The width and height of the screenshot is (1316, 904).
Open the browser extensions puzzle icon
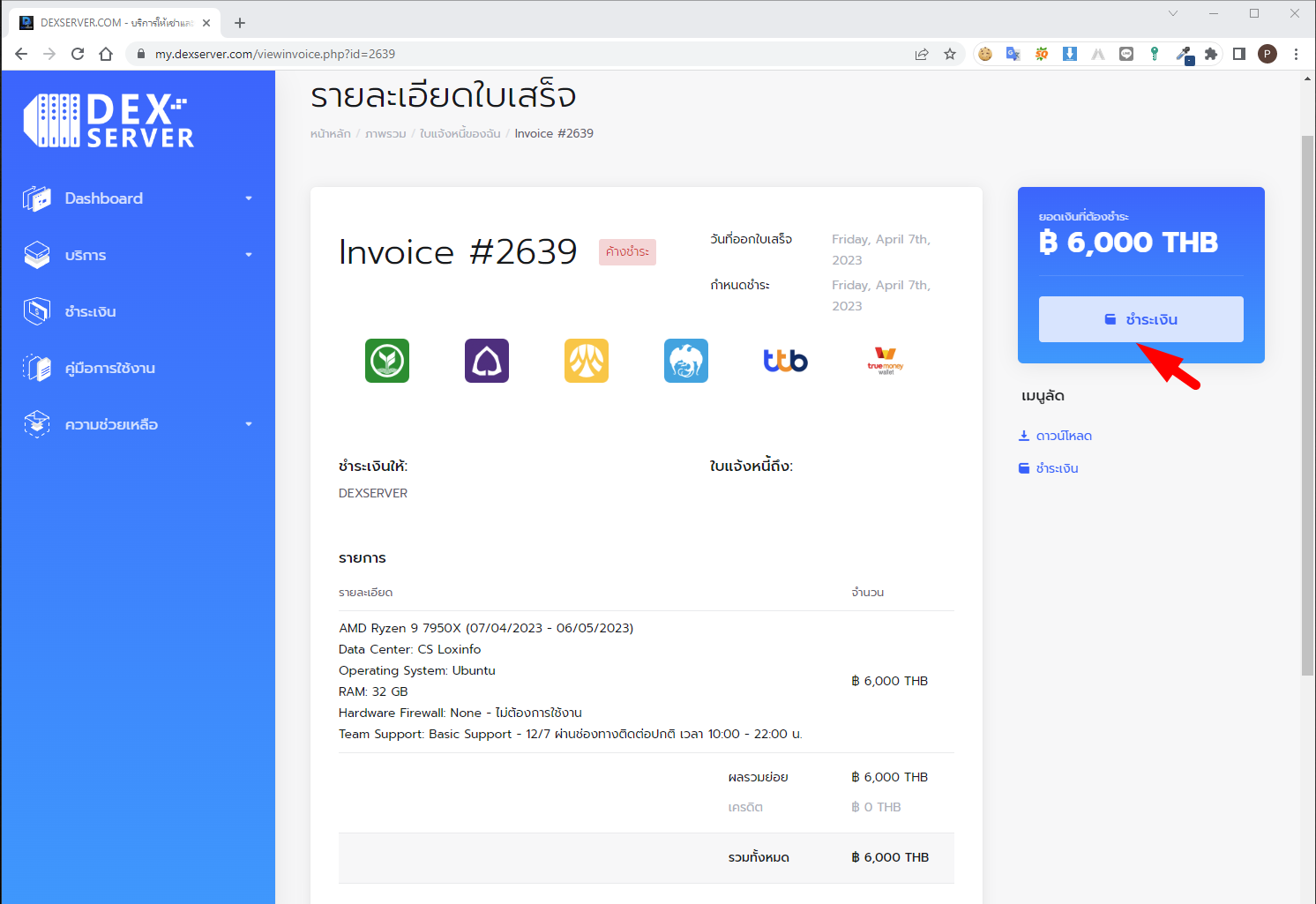[1211, 54]
